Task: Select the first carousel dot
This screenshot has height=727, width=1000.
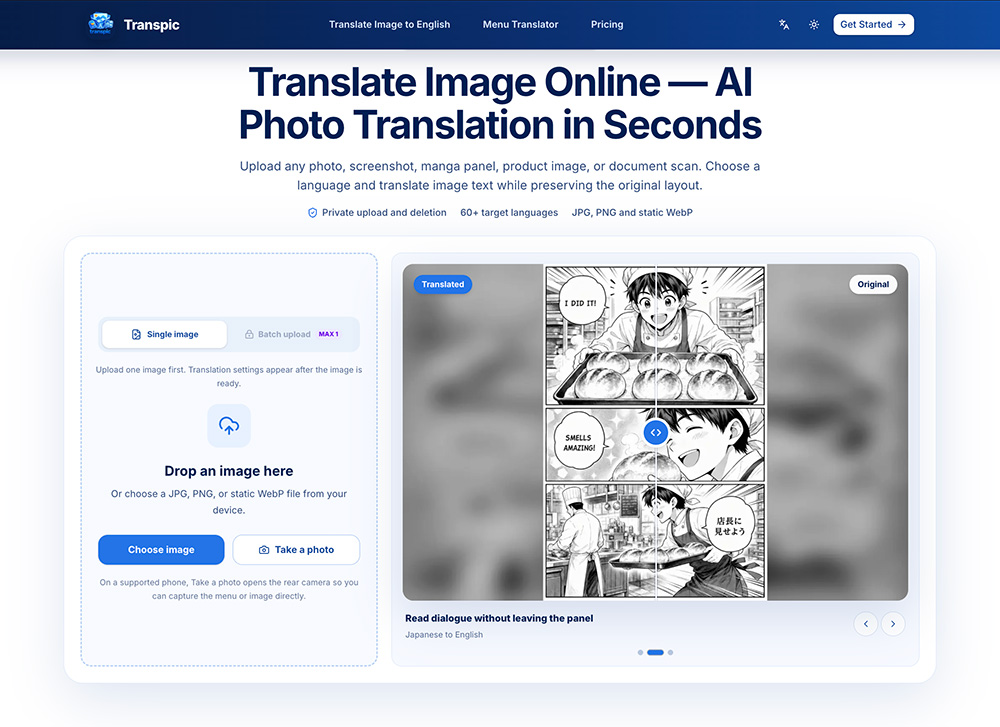Action: point(640,652)
